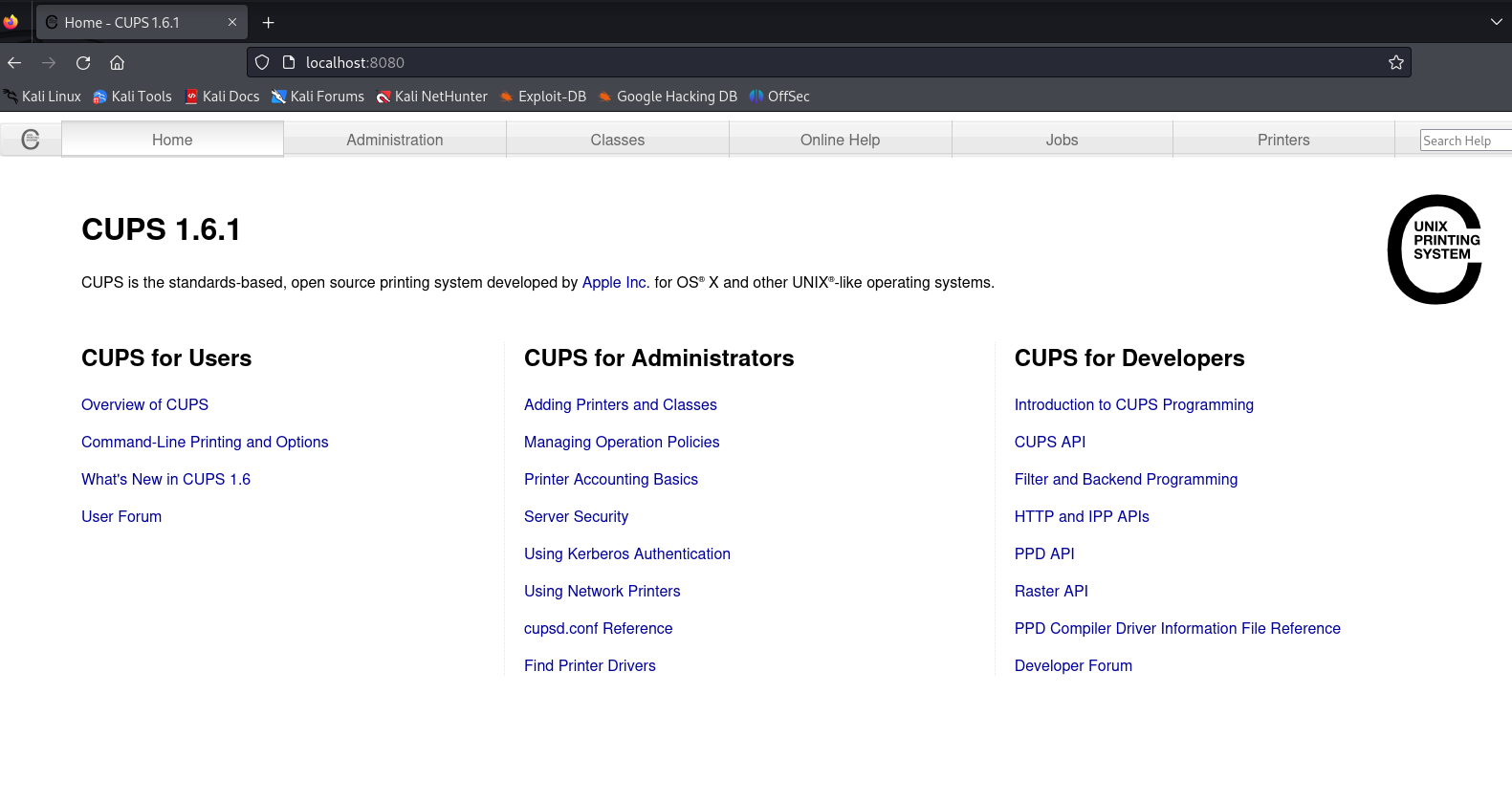
Task: Open the Raster API link
Action: [1050, 592]
